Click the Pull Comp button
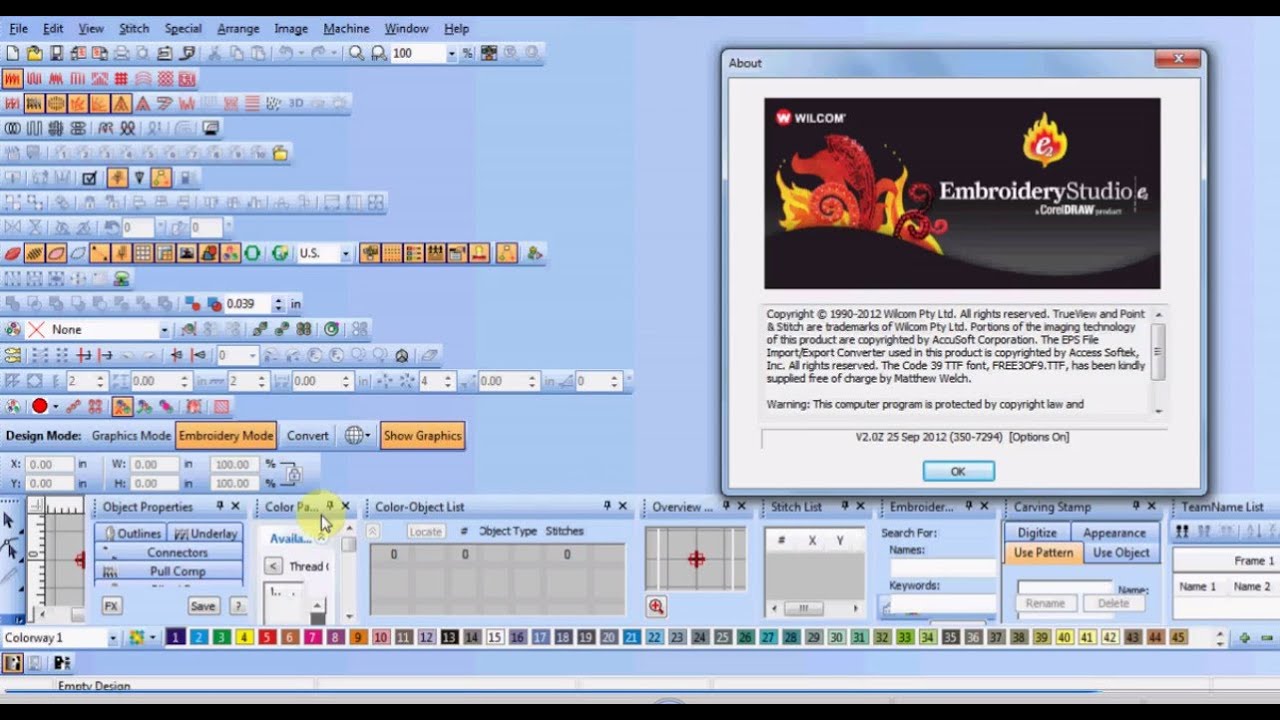 click(x=170, y=571)
